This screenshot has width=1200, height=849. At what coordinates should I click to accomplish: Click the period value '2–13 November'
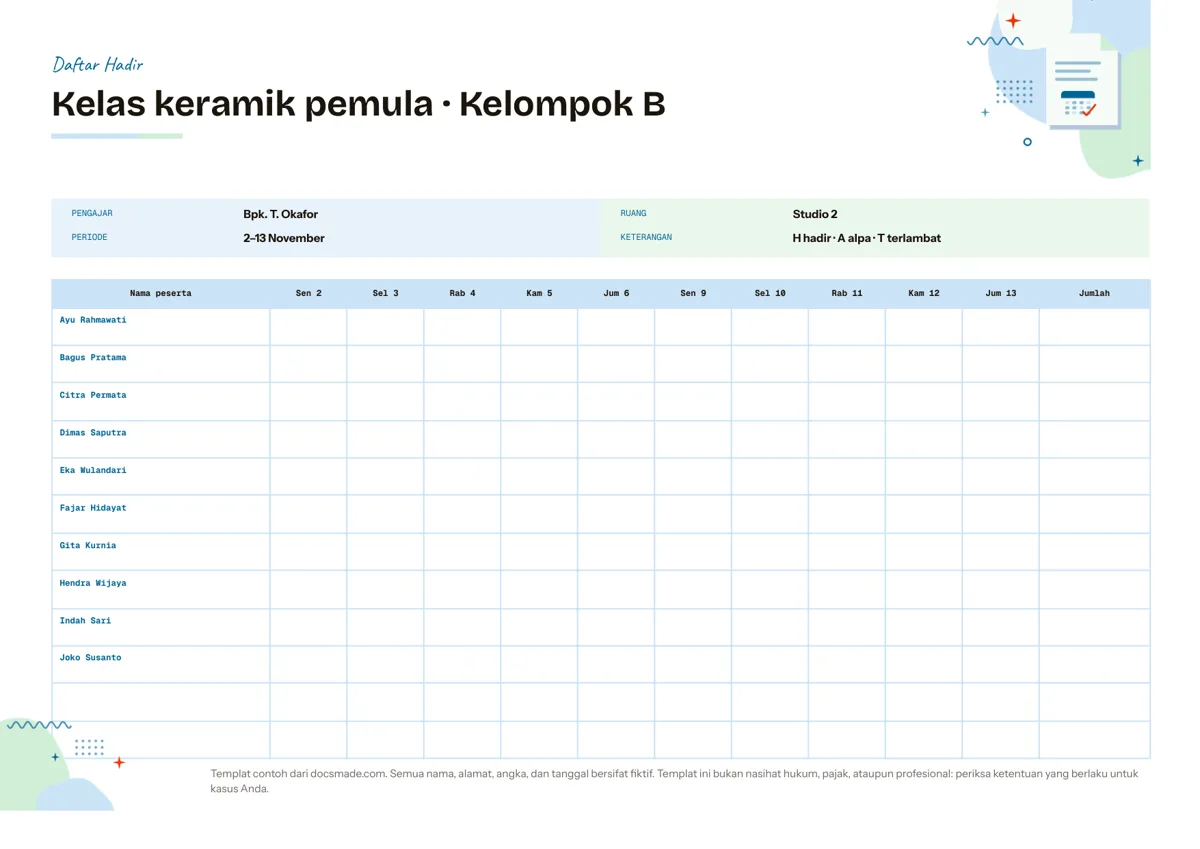284,238
